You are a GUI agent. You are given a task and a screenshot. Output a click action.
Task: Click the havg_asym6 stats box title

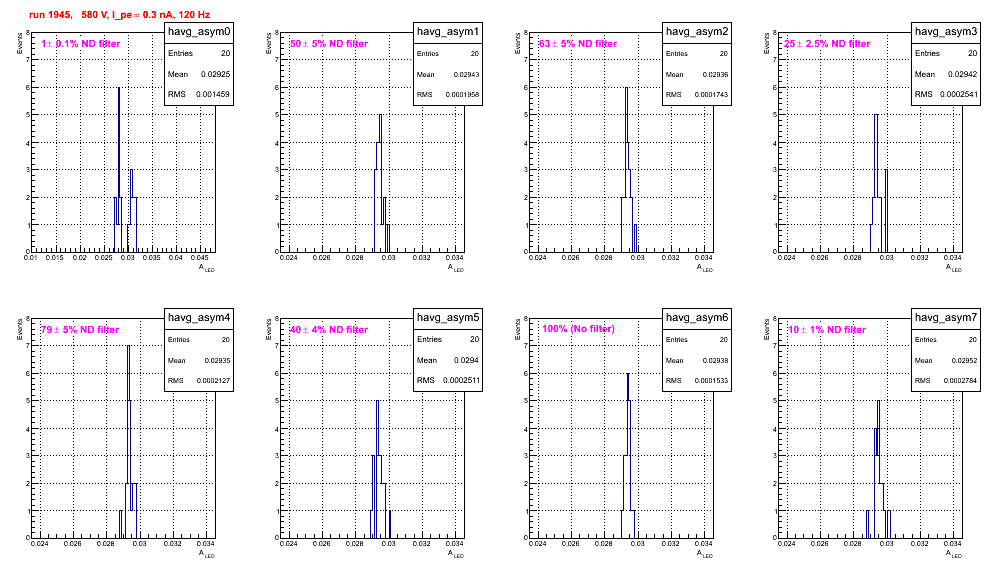(x=697, y=318)
